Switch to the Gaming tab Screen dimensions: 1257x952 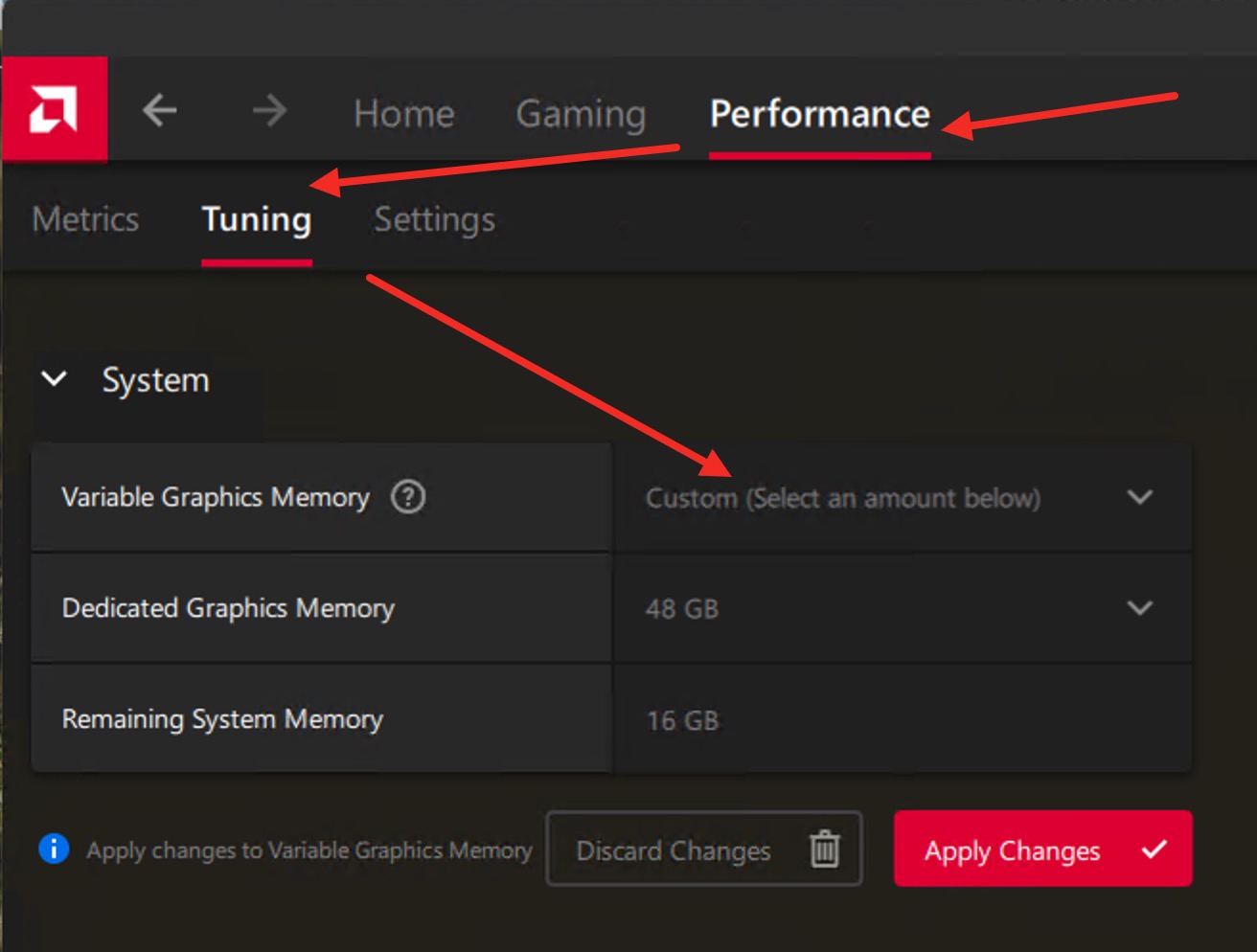click(581, 114)
